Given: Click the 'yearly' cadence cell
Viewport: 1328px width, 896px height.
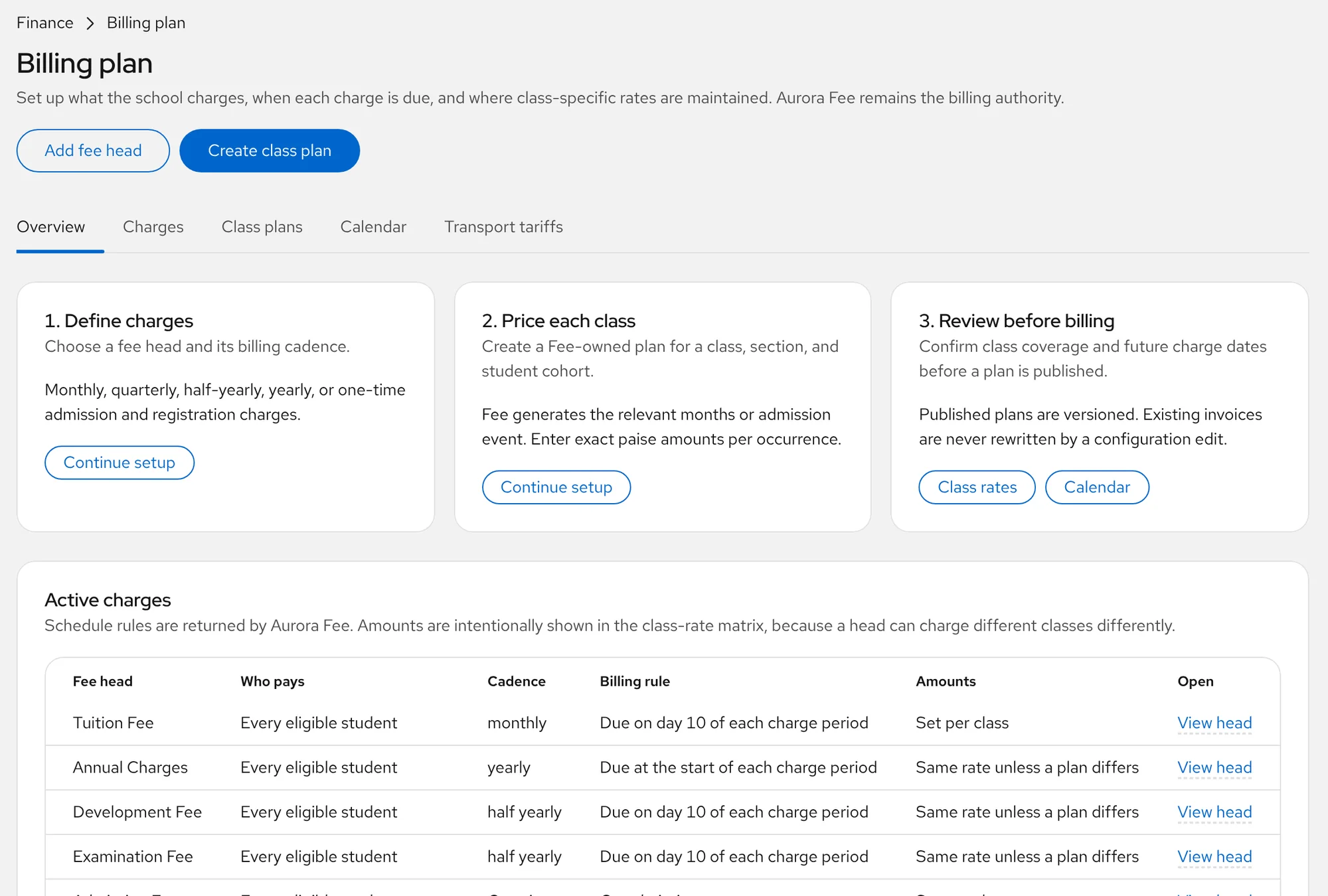Looking at the screenshot, I should pyautogui.click(x=509, y=767).
